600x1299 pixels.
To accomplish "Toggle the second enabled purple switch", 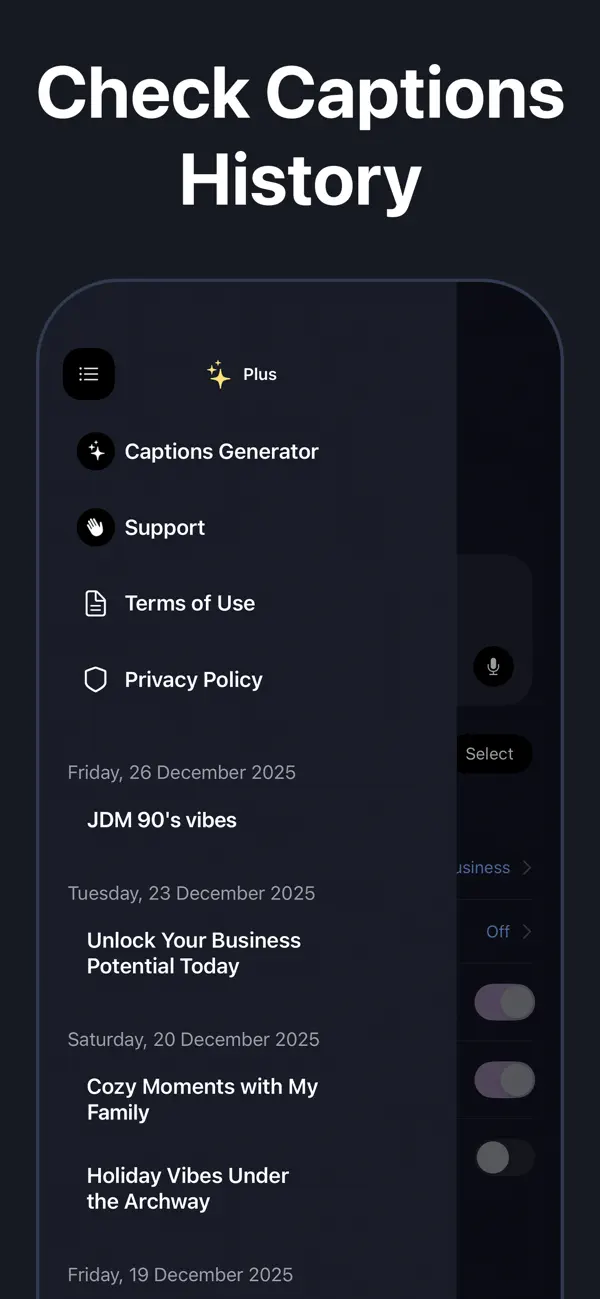I will click(x=505, y=1080).
